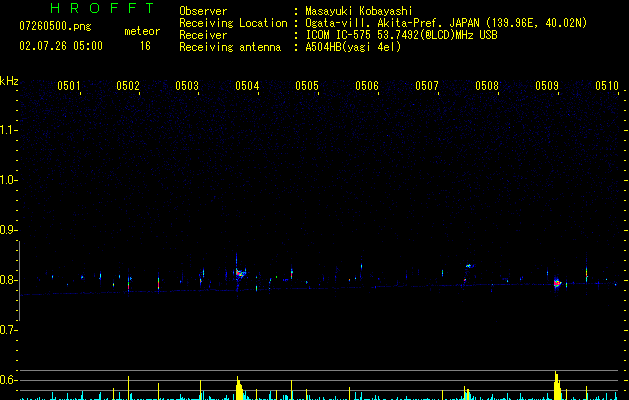Click the tall yellow intensity bar below 0504
Viewport: 629px width, 400px height.
tap(239, 388)
